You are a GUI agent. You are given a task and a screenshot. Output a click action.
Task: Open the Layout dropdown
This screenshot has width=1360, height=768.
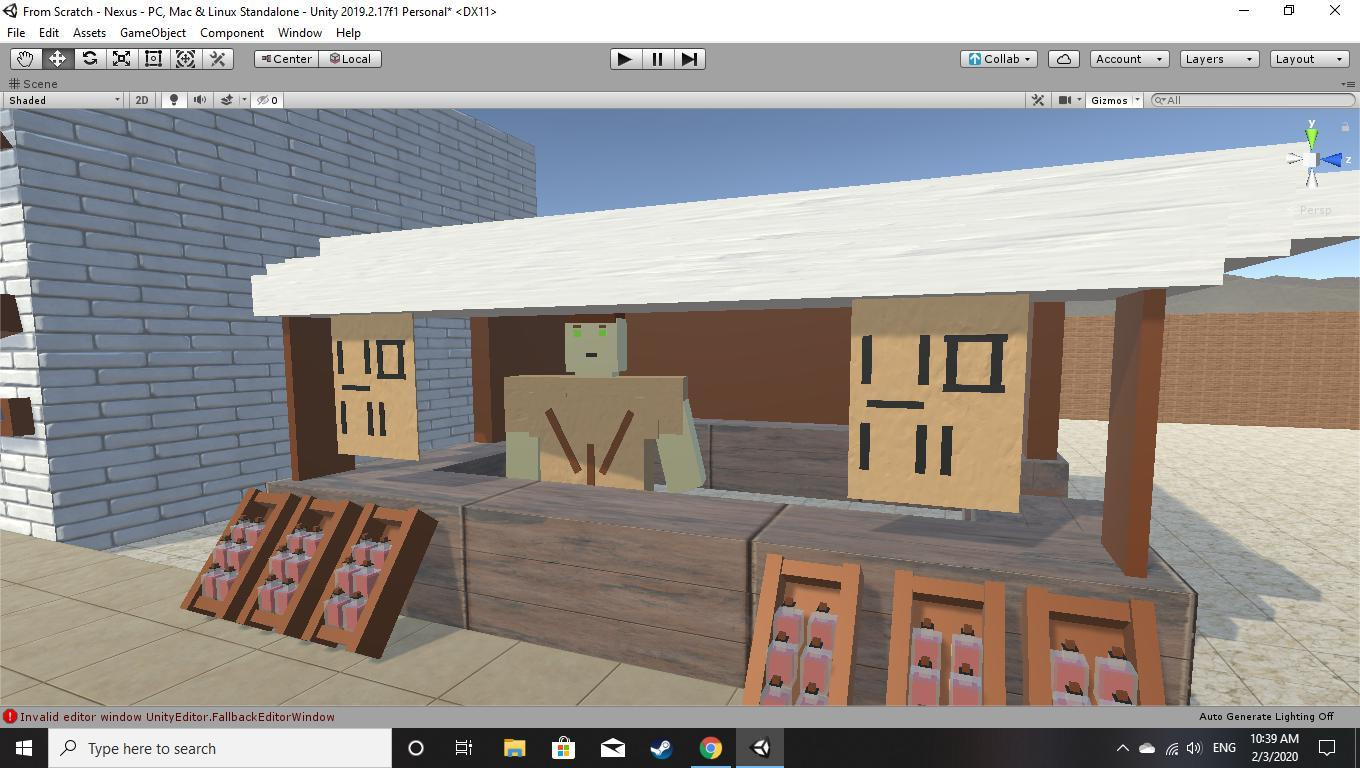click(x=1308, y=59)
